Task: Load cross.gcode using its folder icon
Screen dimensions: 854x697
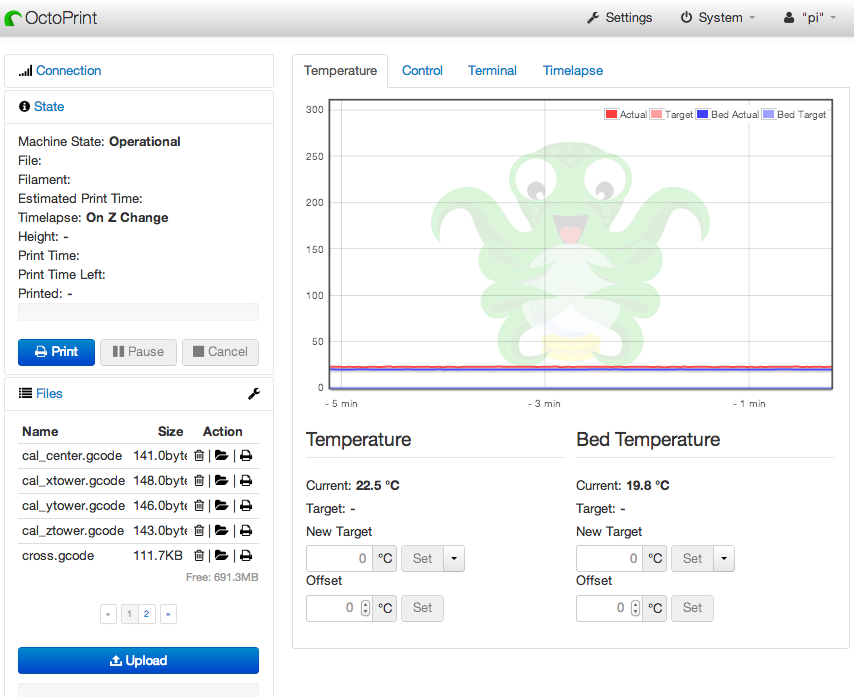Action: [221, 556]
